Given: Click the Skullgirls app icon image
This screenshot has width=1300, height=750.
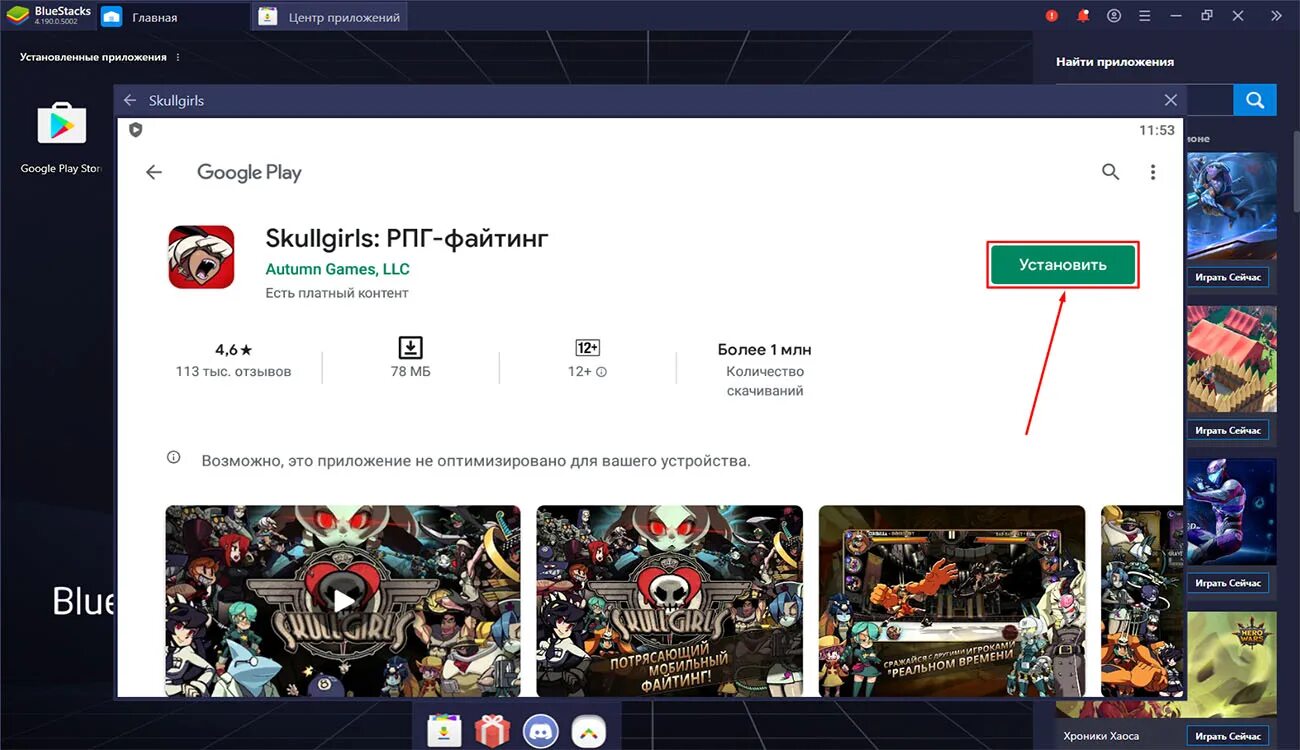Looking at the screenshot, I should [x=201, y=257].
